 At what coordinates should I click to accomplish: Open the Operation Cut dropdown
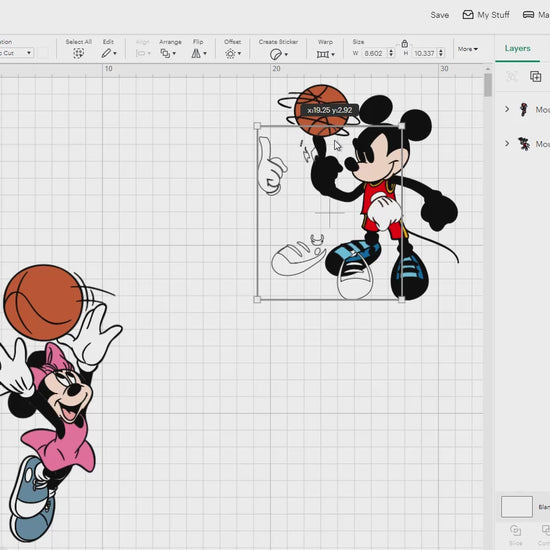[x=16, y=53]
